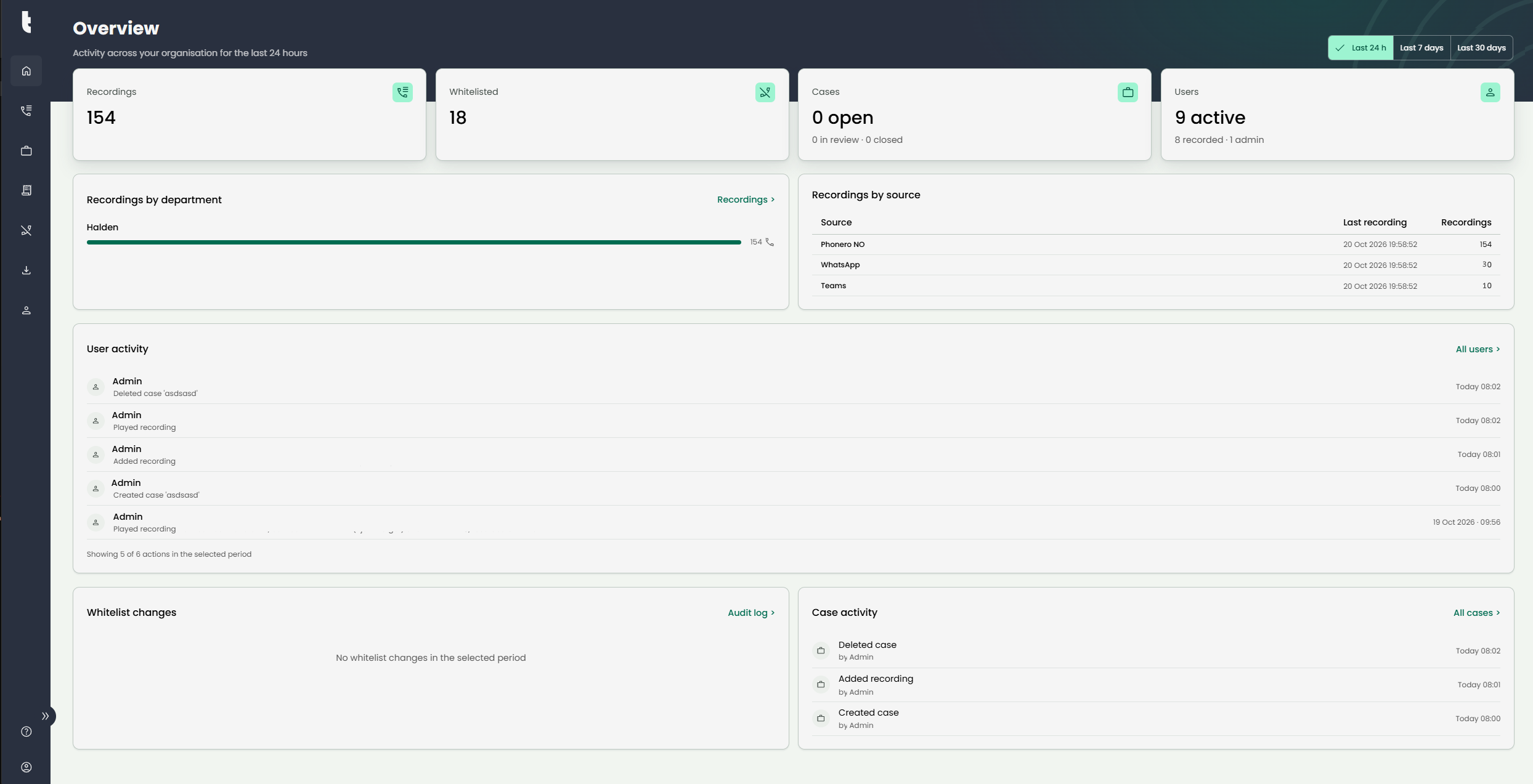Screen dimensions: 1533x784
Task: Click the Recordings card phone-list icon
Action: (x=402, y=92)
